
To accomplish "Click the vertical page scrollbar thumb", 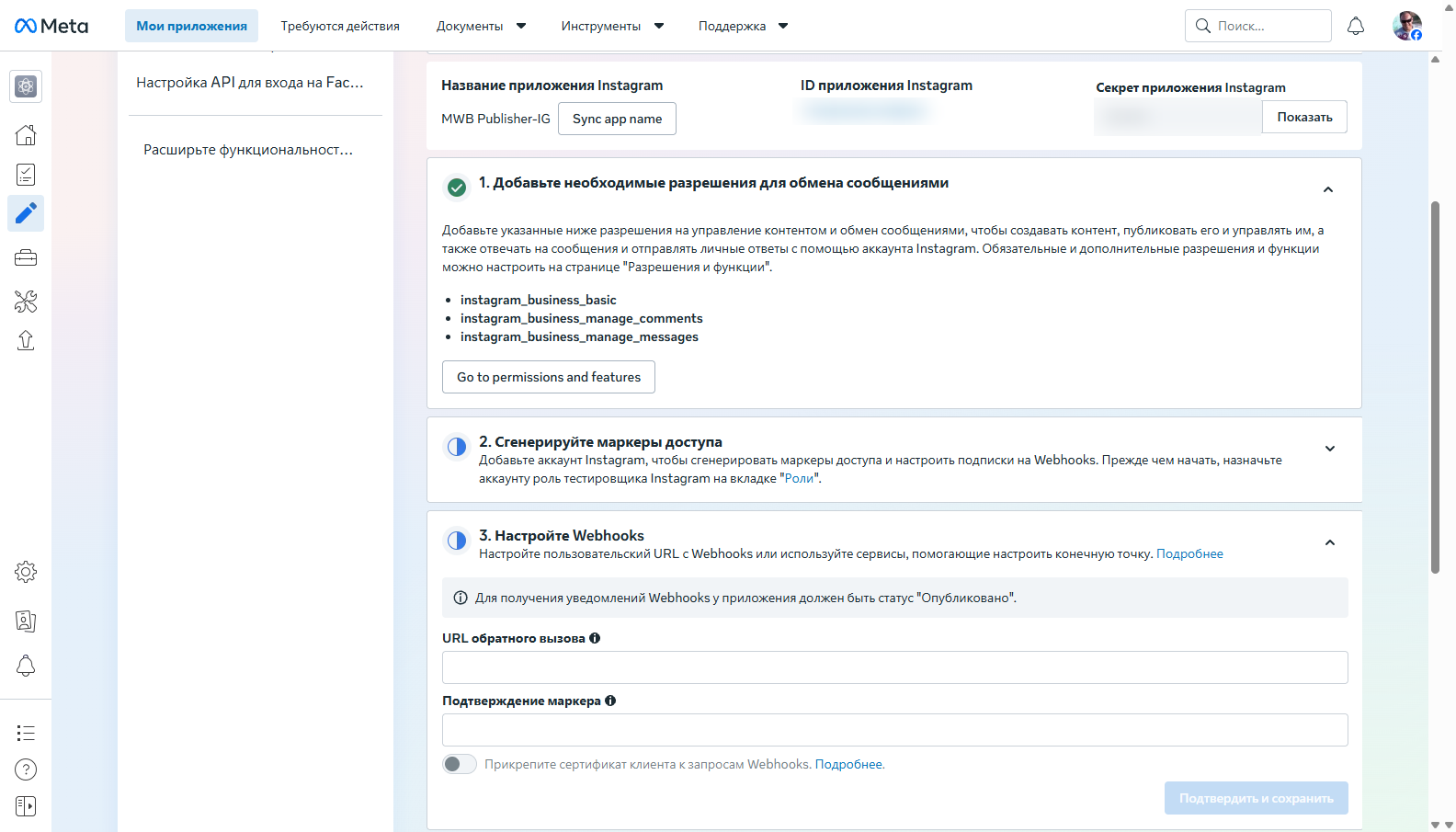I will tap(1436, 386).
